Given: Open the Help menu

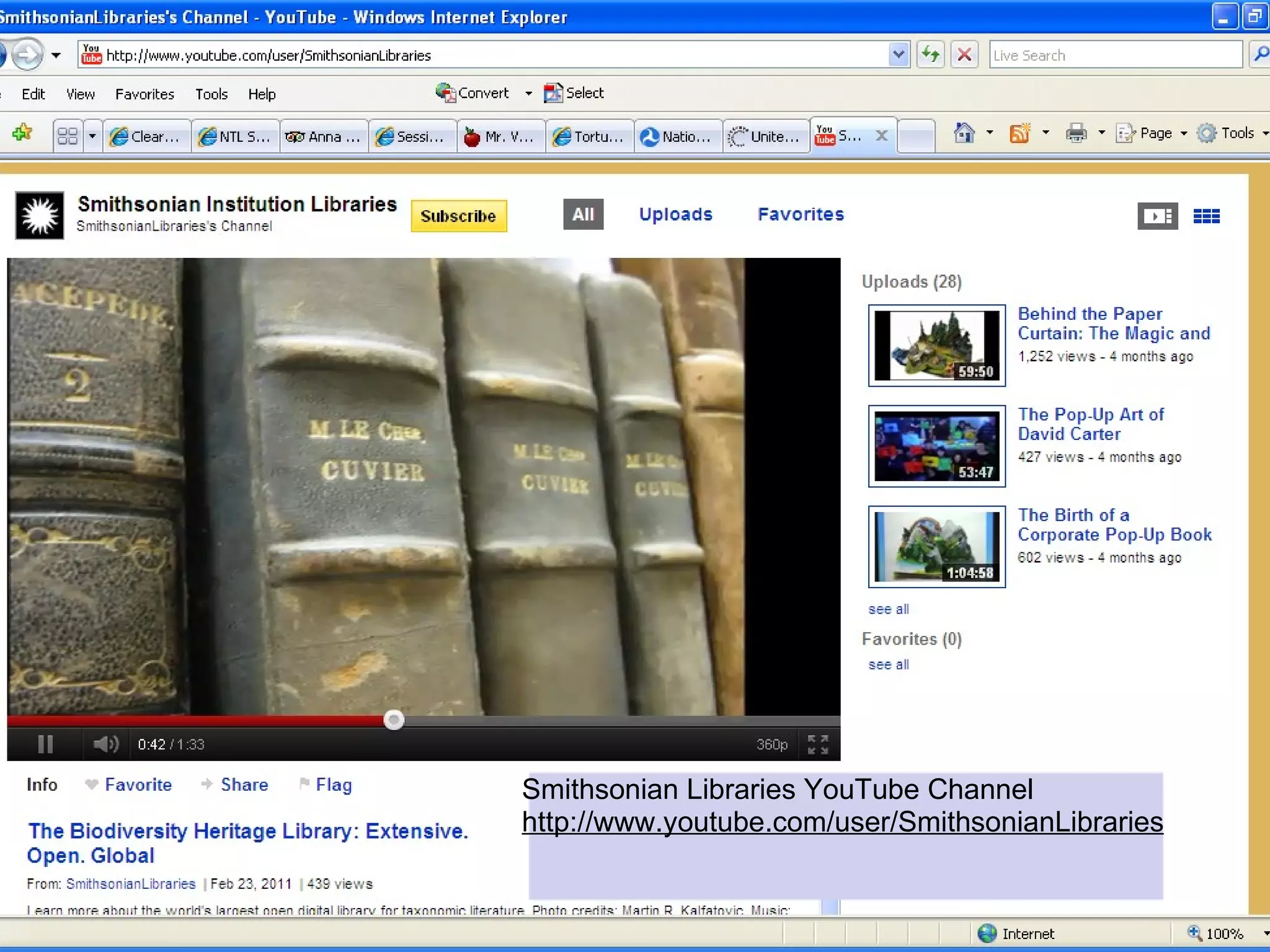Looking at the screenshot, I should pos(262,94).
